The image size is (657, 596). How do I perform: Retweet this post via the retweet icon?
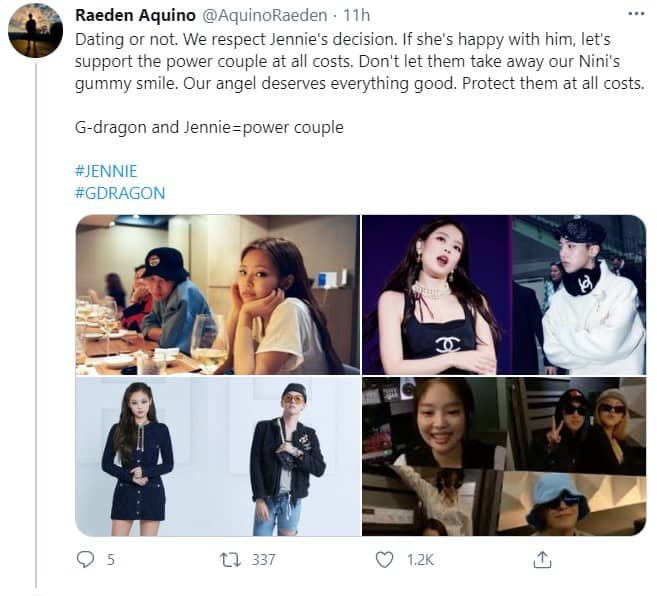click(233, 560)
